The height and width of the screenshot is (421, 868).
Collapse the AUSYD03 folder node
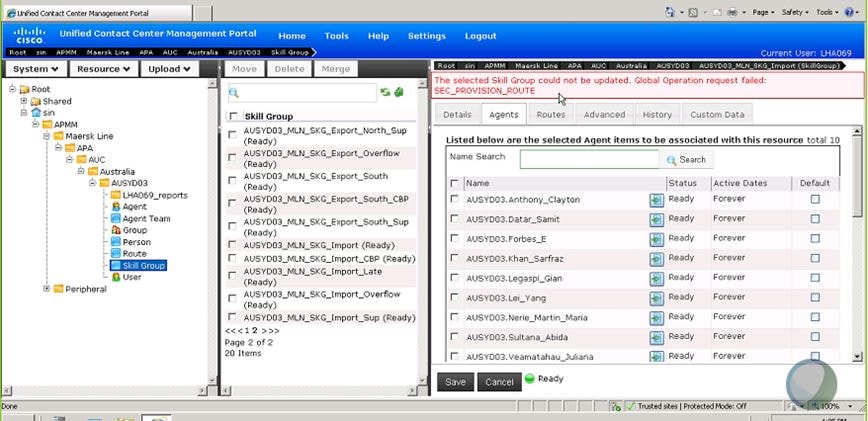[92, 183]
